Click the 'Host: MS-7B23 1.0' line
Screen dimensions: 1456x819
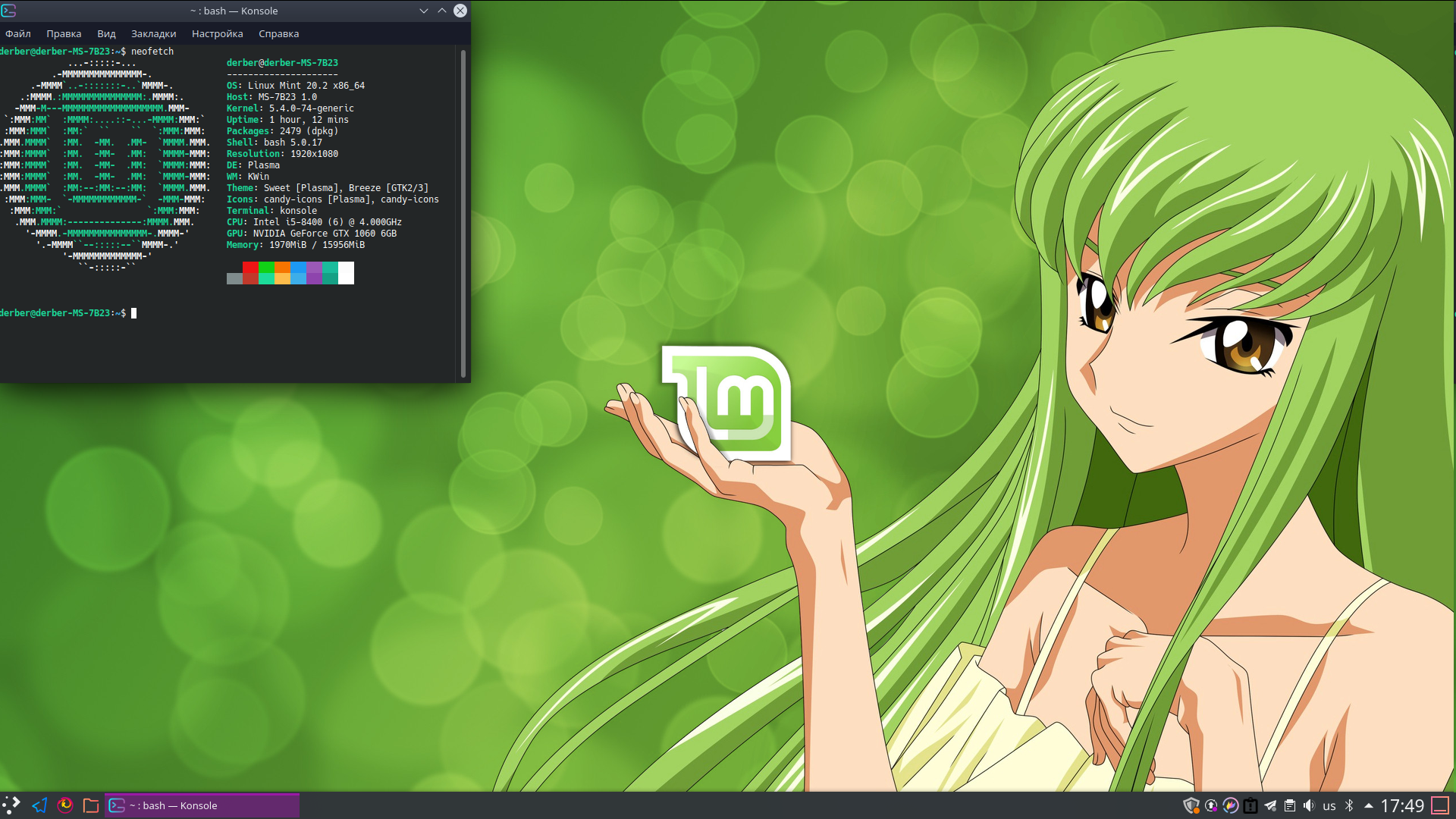[x=271, y=97]
